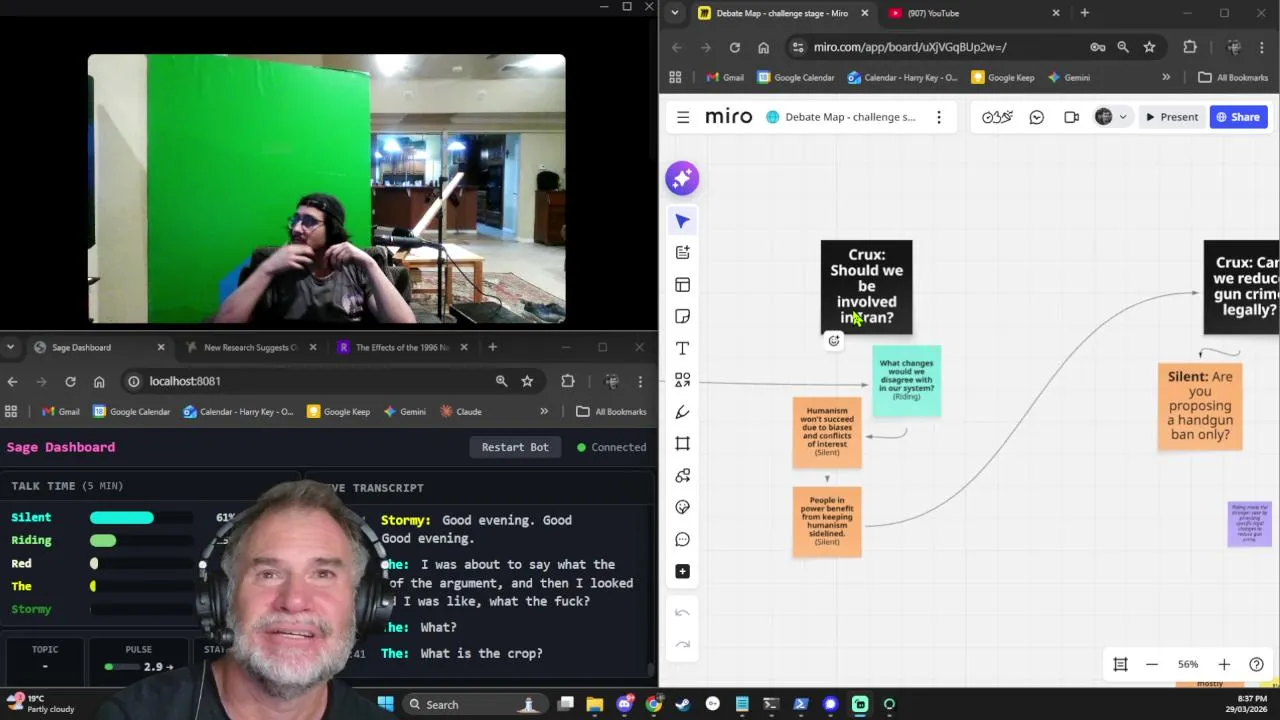Select the Debate Map Miro tab
This screenshot has width=1280, height=720.
click(x=781, y=13)
